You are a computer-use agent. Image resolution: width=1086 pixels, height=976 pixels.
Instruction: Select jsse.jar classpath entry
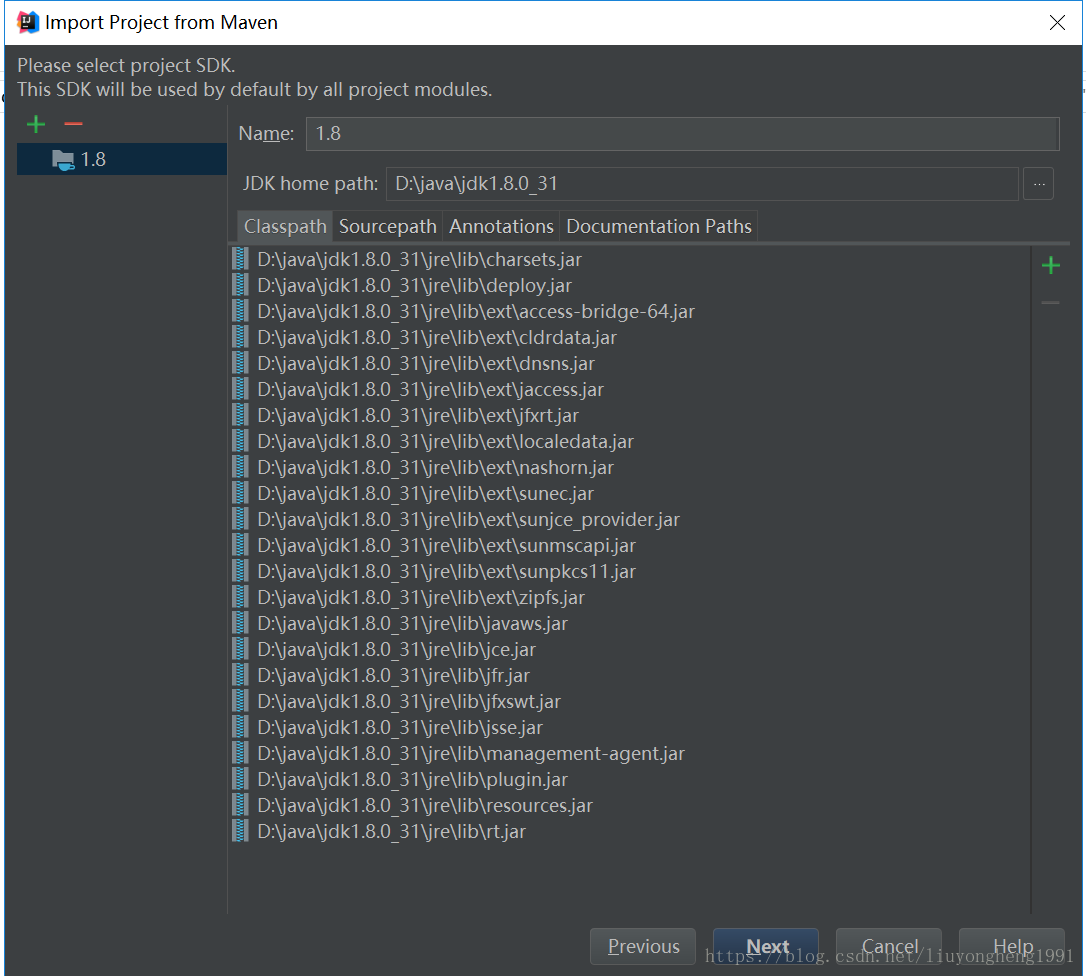(630, 727)
